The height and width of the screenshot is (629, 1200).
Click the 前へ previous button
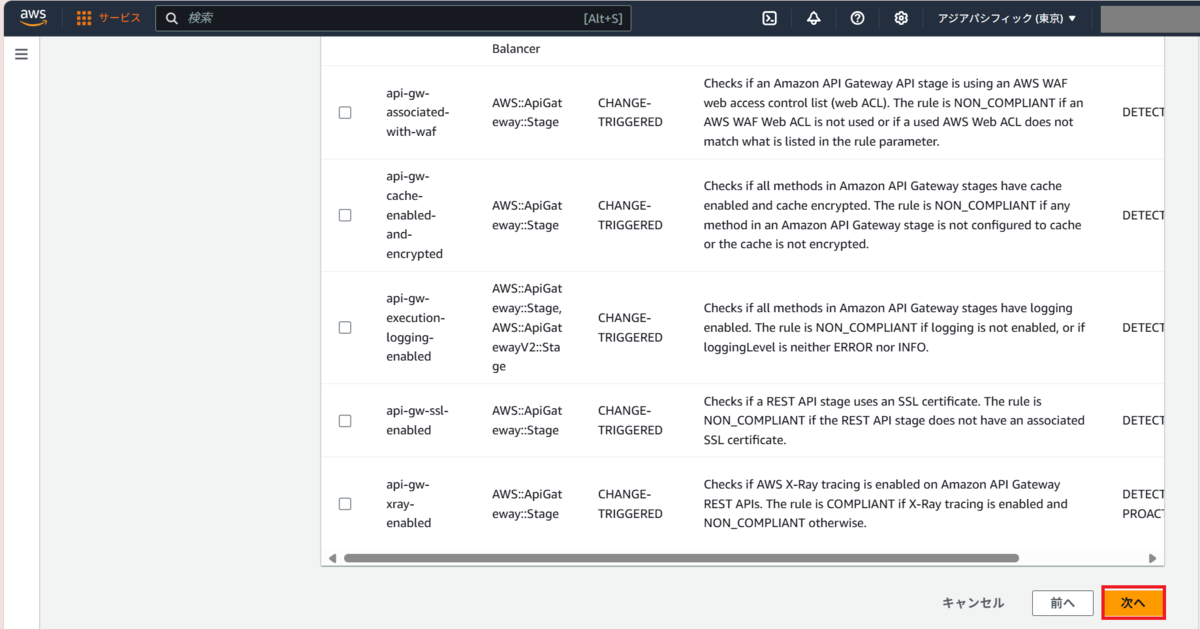[x=1063, y=603]
